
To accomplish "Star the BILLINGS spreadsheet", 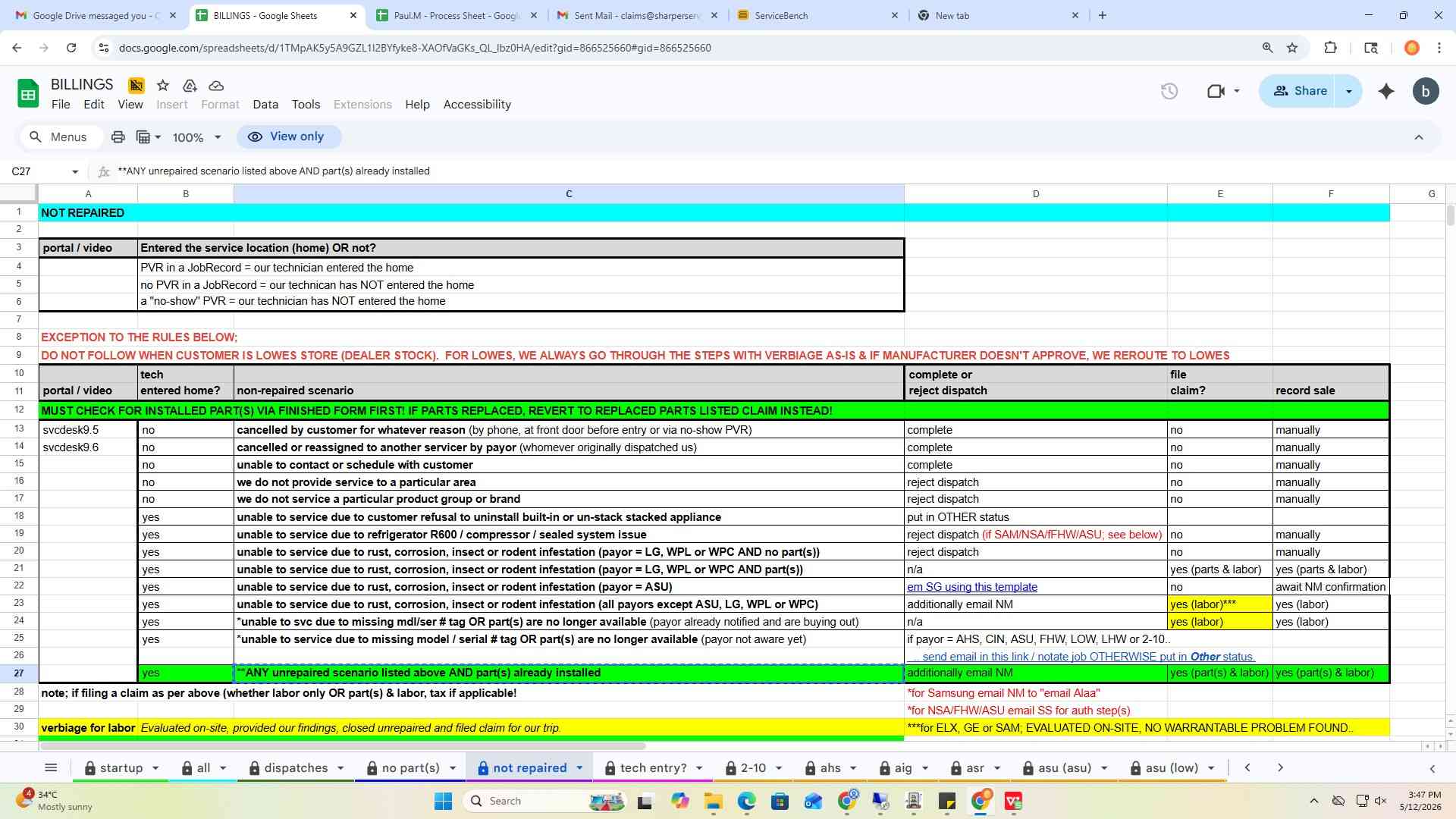I will [162, 86].
